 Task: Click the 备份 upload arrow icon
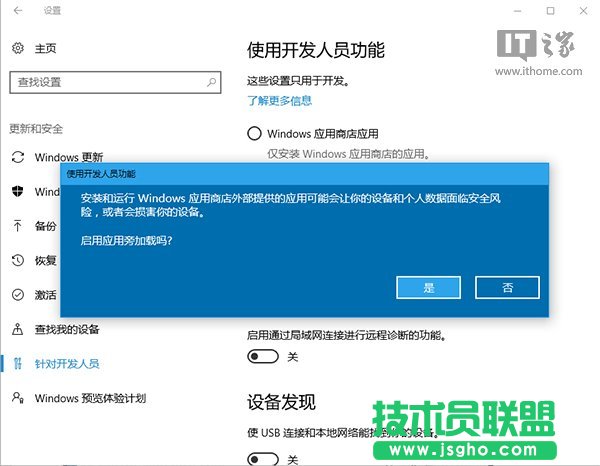[18, 226]
